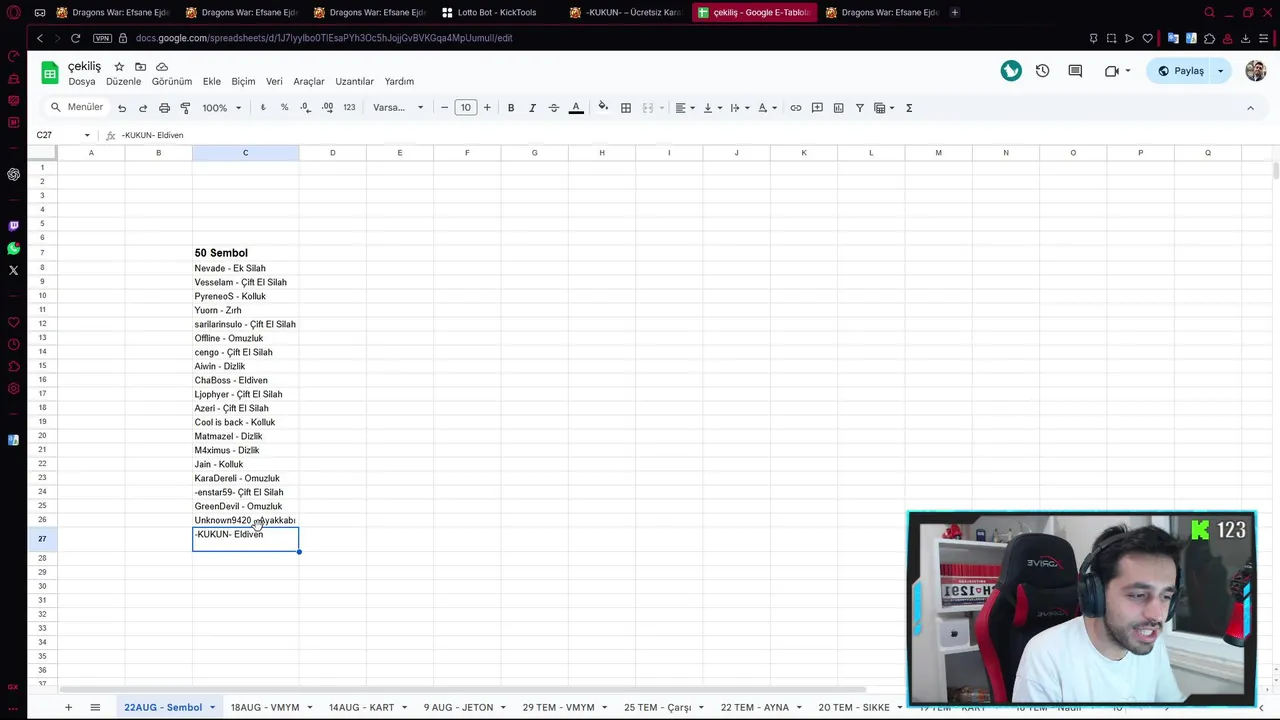Open the all sheets list icon
This screenshot has width=1280, height=720.
coord(95,708)
